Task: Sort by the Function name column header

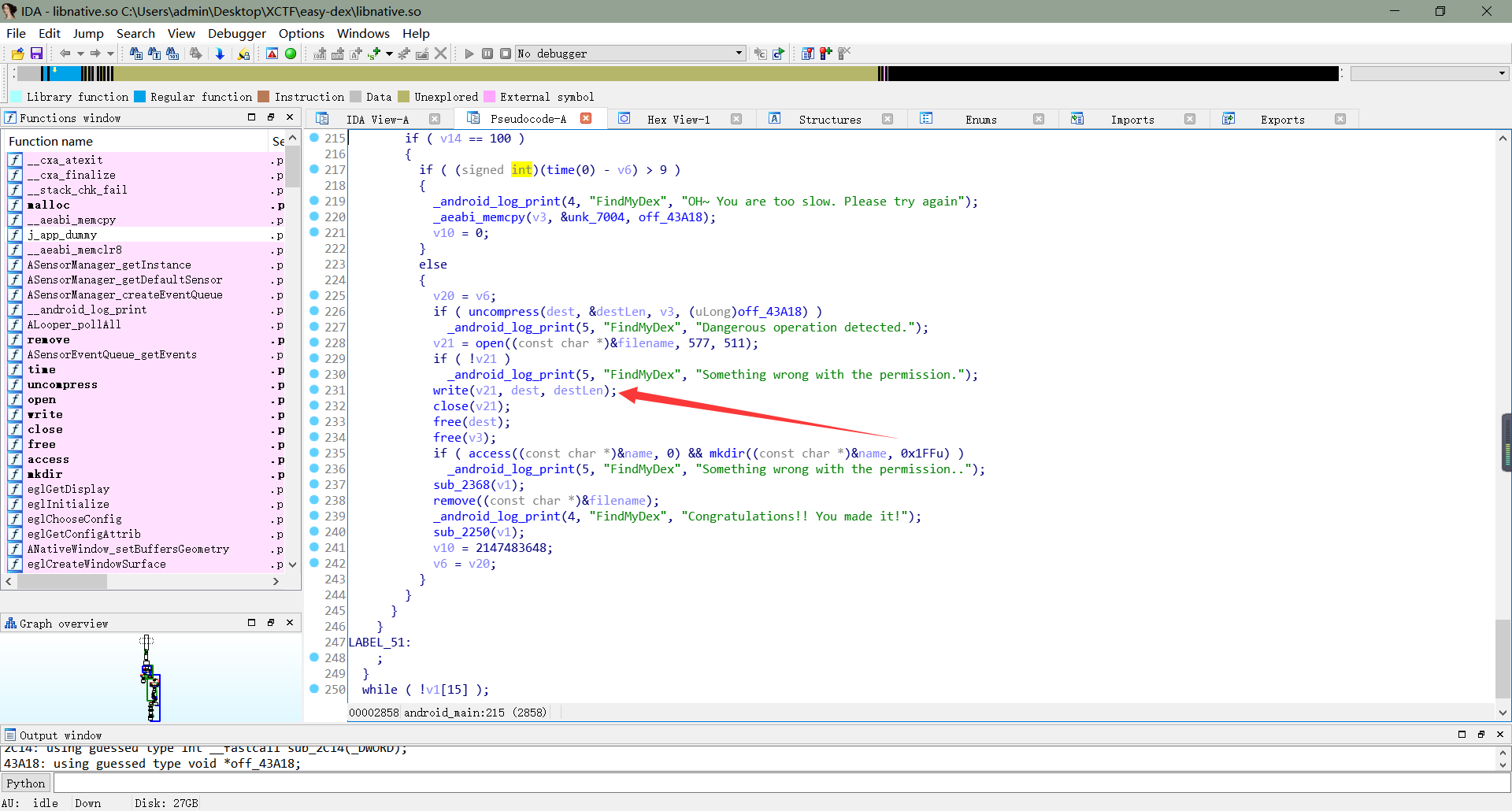Action: (x=137, y=141)
